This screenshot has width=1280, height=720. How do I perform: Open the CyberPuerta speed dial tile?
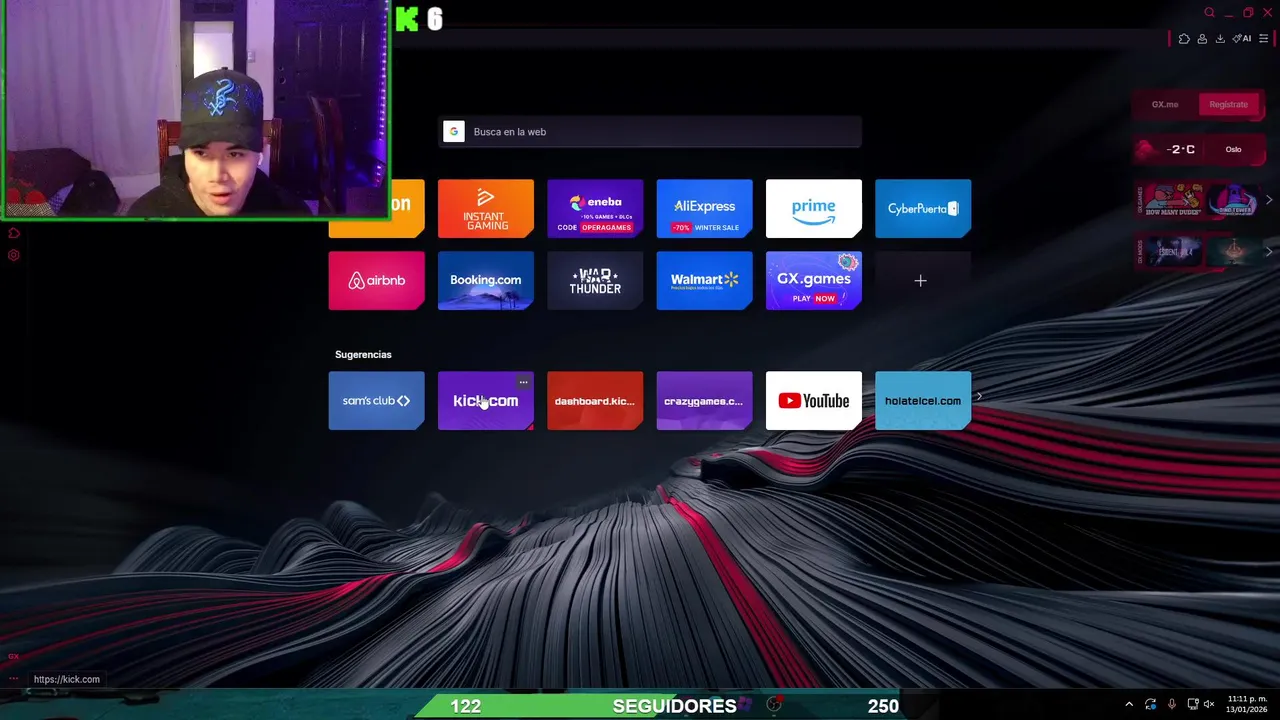point(923,209)
